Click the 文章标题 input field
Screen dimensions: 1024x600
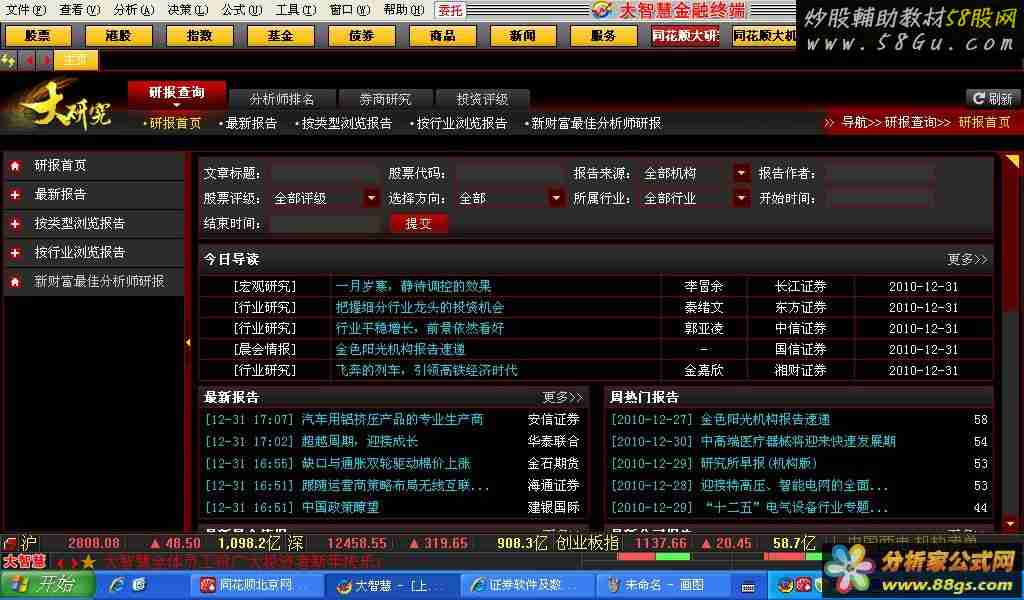(x=325, y=173)
